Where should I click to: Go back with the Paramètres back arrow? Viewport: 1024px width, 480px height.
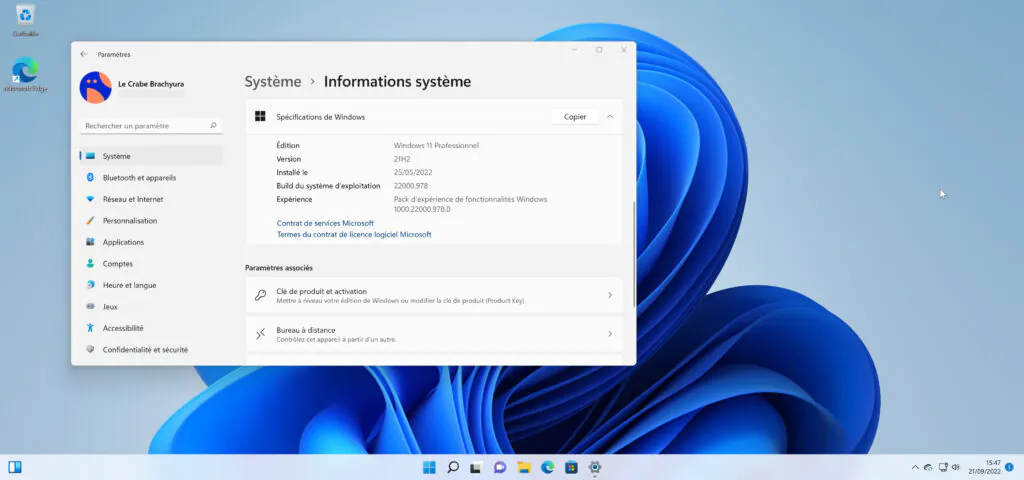click(84, 54)
